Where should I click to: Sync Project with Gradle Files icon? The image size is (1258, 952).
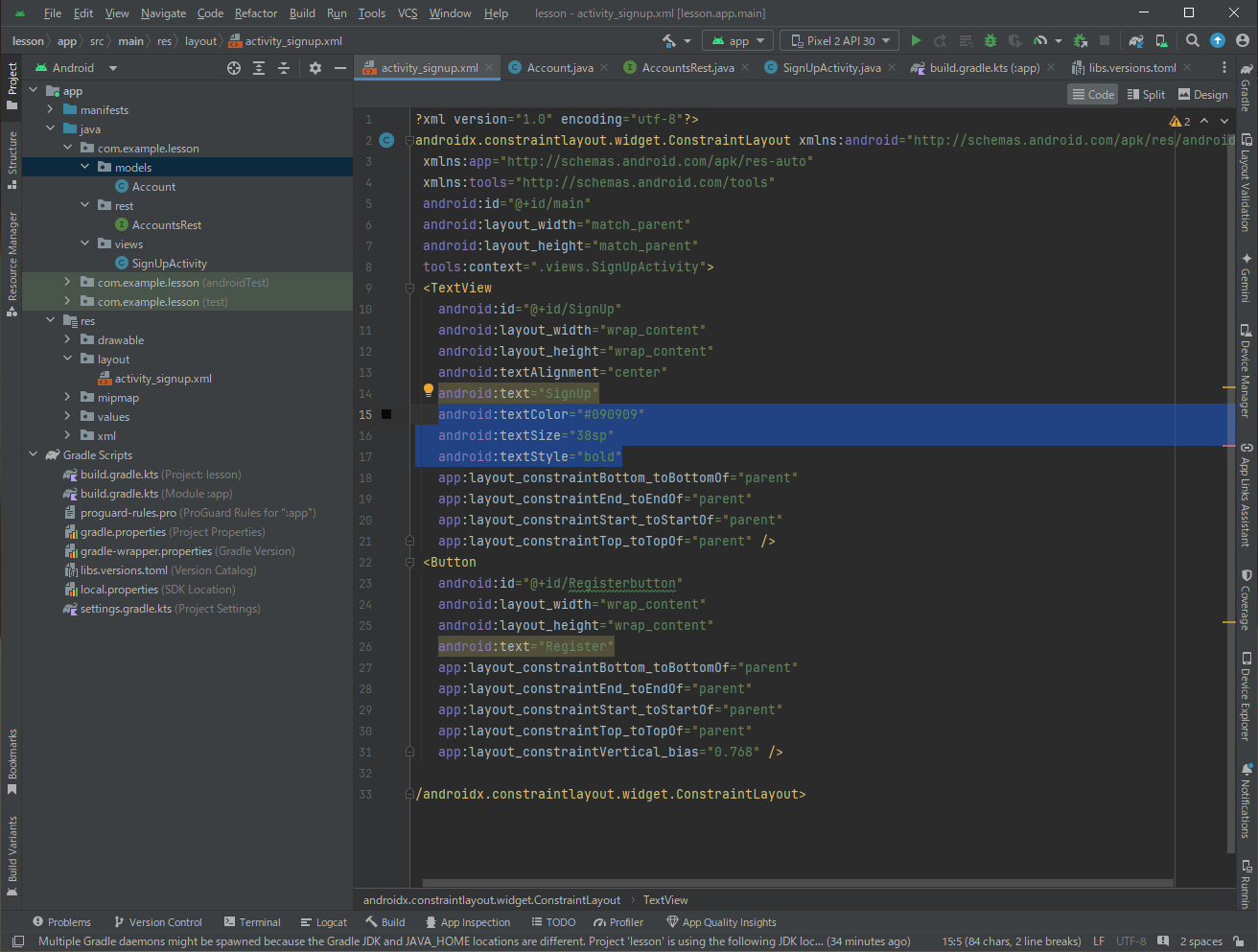coord(1136,41)
